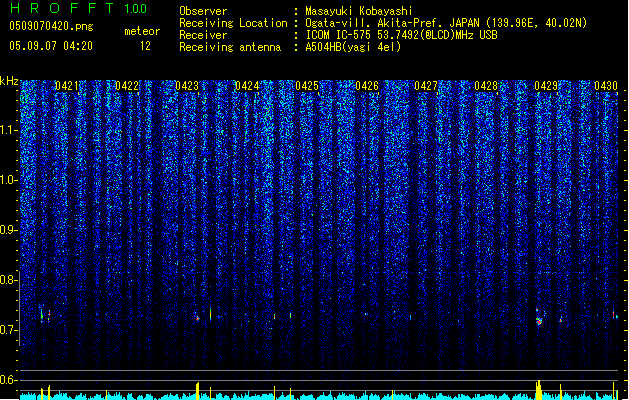Select the ICOM IC-575 receiver text
This screenshot has height=400, width=629.
401,35
